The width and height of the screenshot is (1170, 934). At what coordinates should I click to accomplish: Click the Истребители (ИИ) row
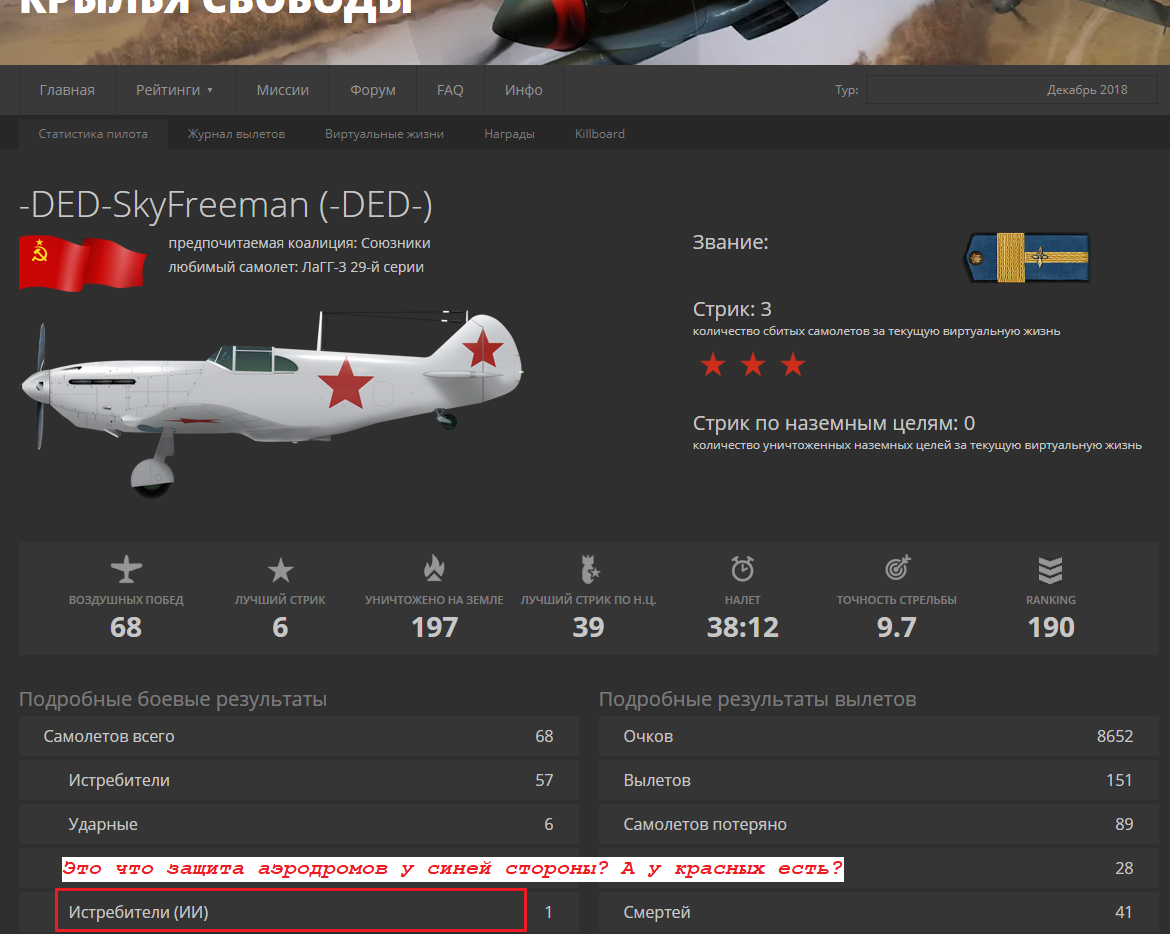298,912
